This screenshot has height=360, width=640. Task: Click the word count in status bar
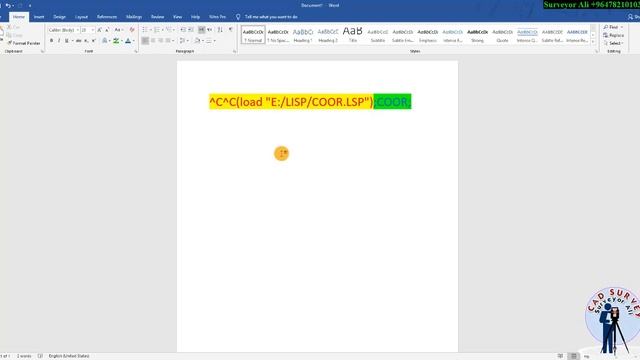coord(24,356)
